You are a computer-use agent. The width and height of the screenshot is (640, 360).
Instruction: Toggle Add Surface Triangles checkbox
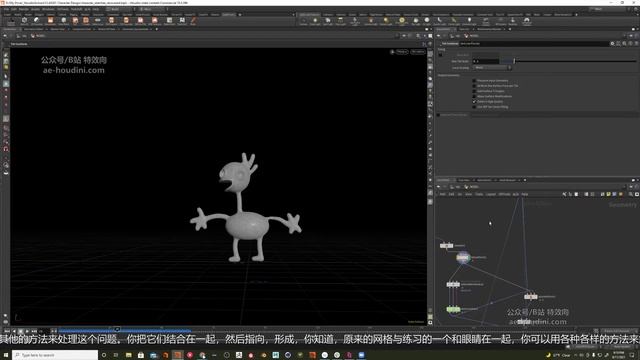[x=474, y=91]
